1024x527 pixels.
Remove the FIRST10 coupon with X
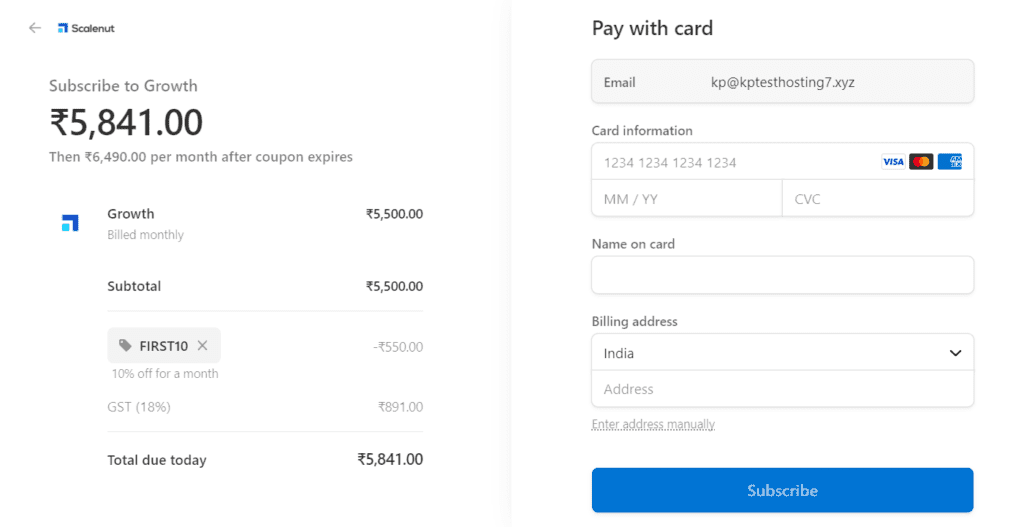[x=202, y=345]
